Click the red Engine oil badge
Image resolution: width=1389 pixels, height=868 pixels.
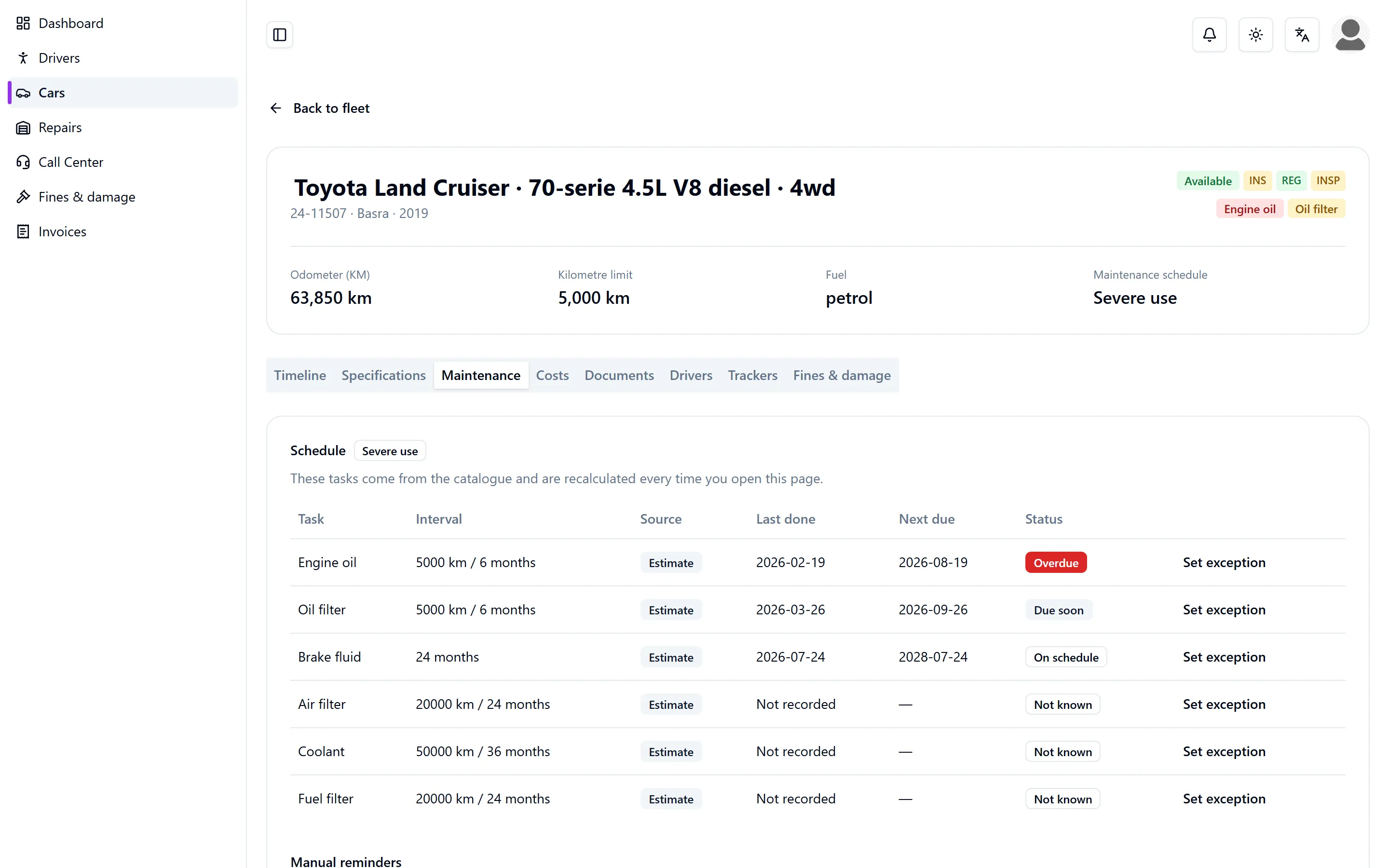tap(1250, 209)
